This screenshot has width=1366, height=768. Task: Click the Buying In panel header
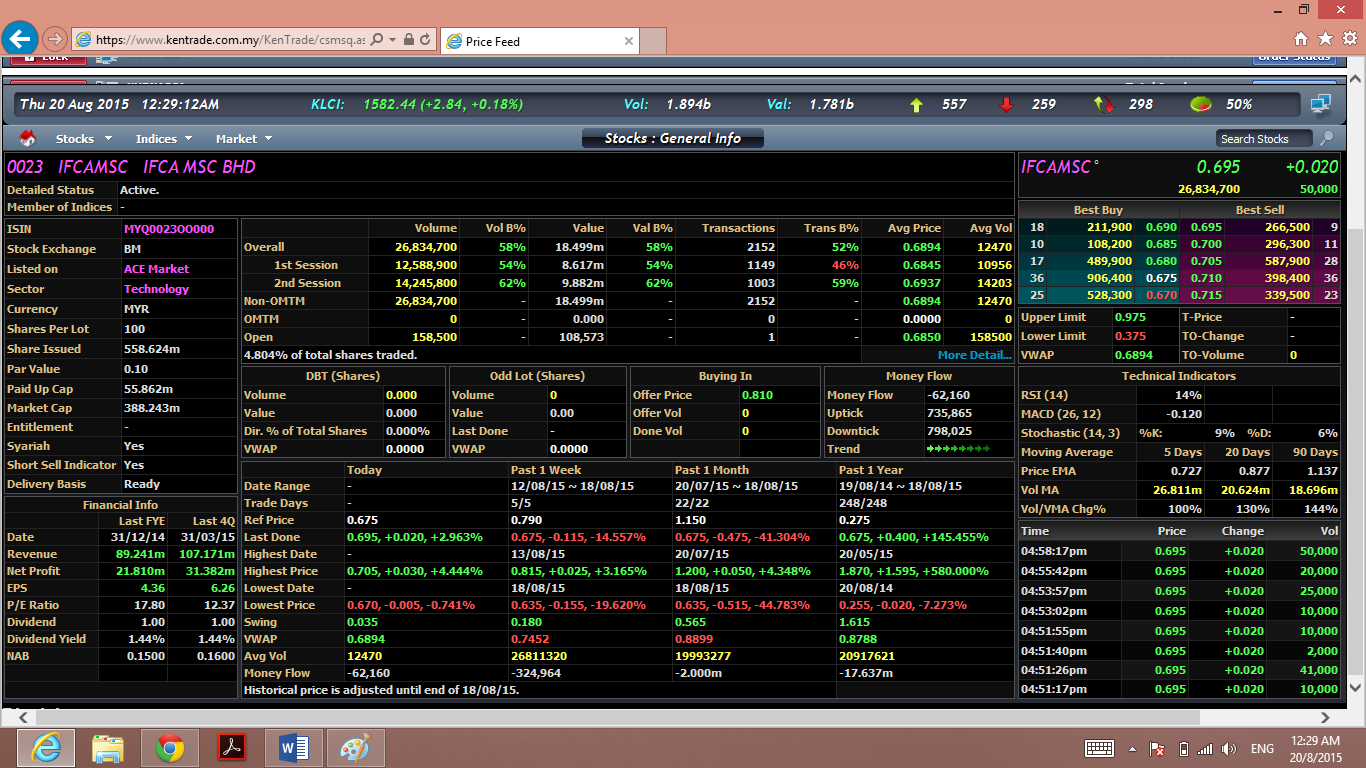[725, 376]
